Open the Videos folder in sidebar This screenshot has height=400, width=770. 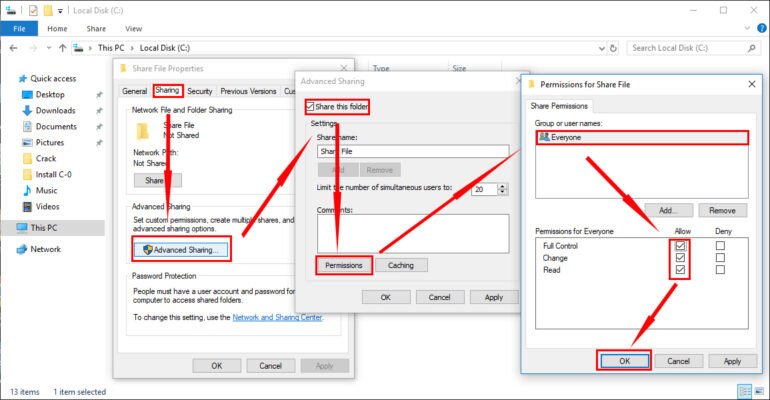pos(47,206)
